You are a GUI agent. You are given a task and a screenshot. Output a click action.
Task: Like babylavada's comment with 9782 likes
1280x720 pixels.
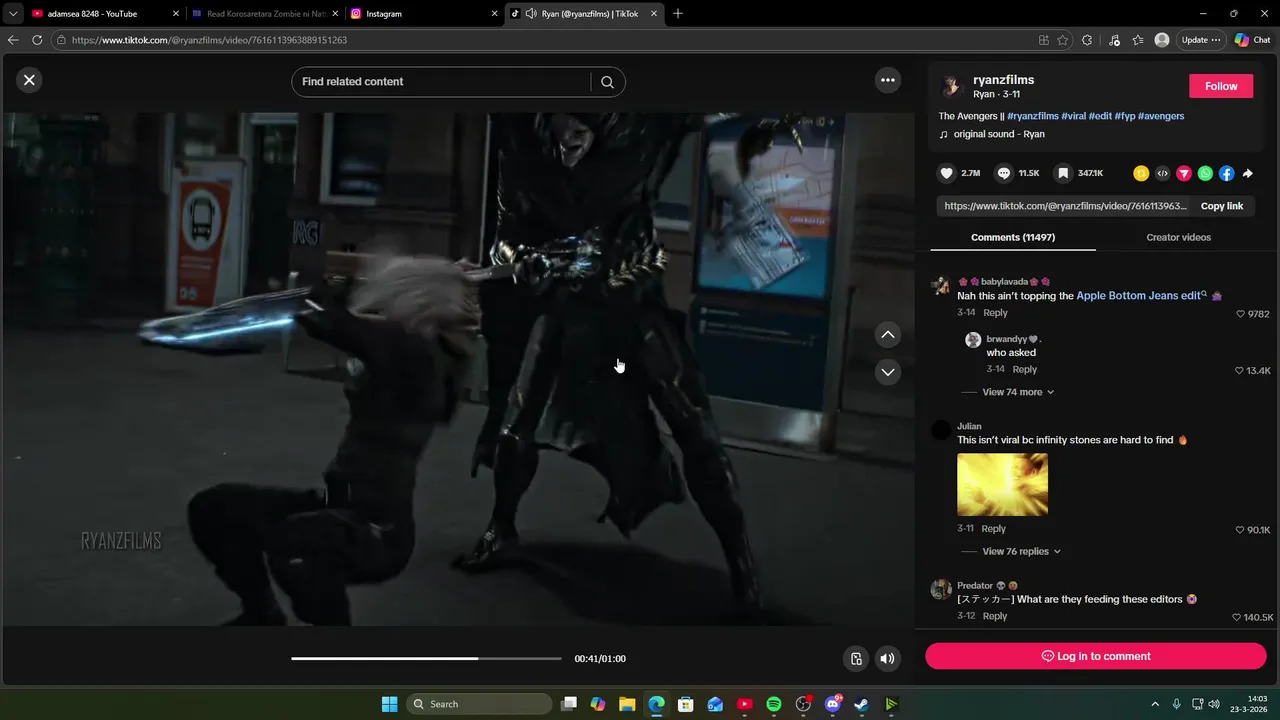click(x=1241, y=314)
